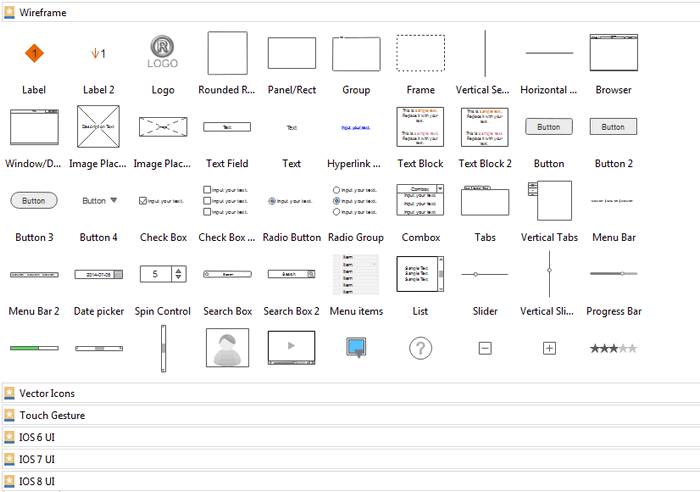This screenshot has height=492, width=700.
Task: Select the orange Label shape icon
Action: (x=34, y=53)
